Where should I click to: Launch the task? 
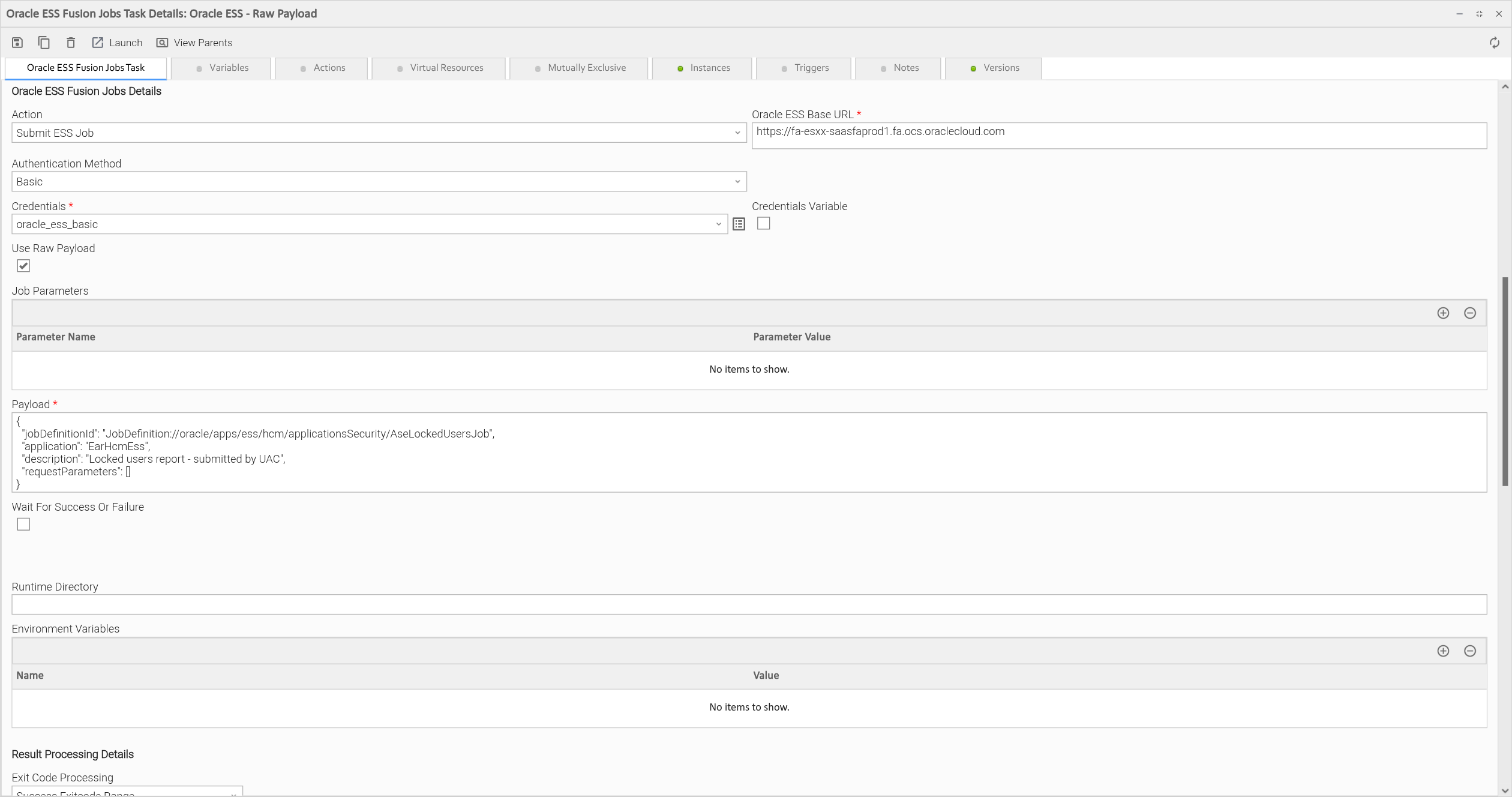[117, 43]
